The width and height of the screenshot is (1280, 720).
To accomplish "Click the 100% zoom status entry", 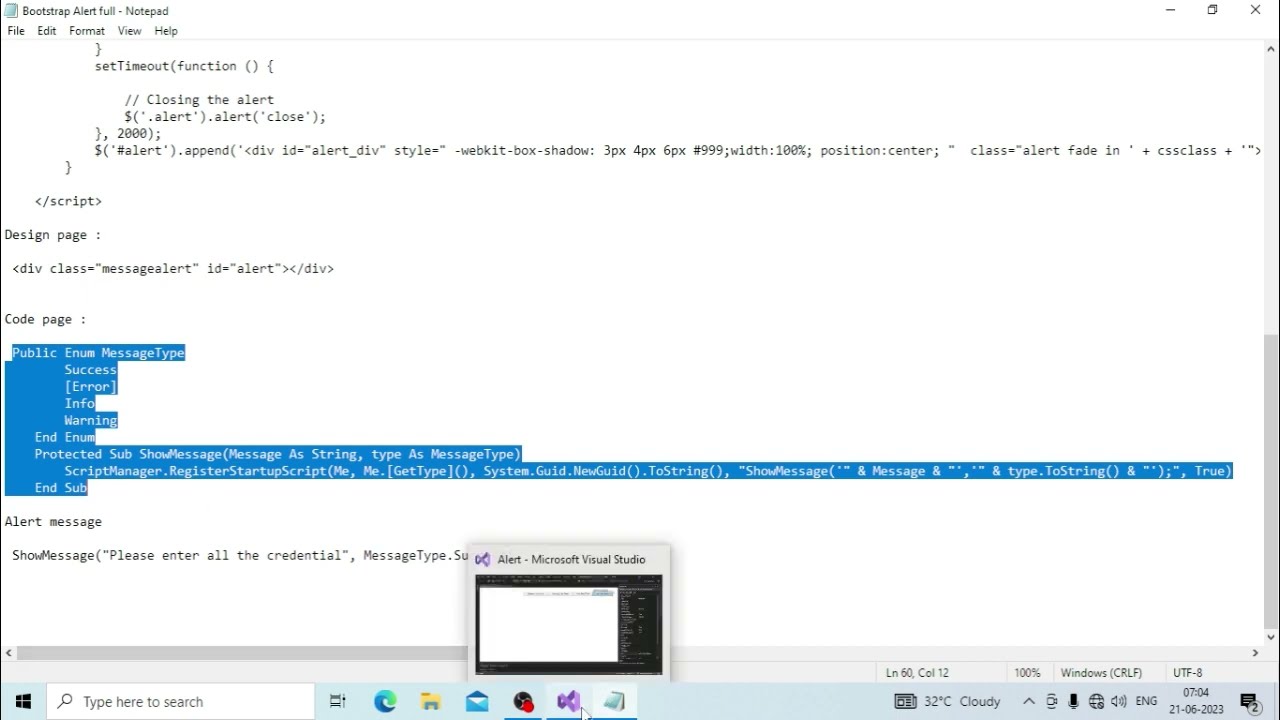I will (x=1027, y=673).
